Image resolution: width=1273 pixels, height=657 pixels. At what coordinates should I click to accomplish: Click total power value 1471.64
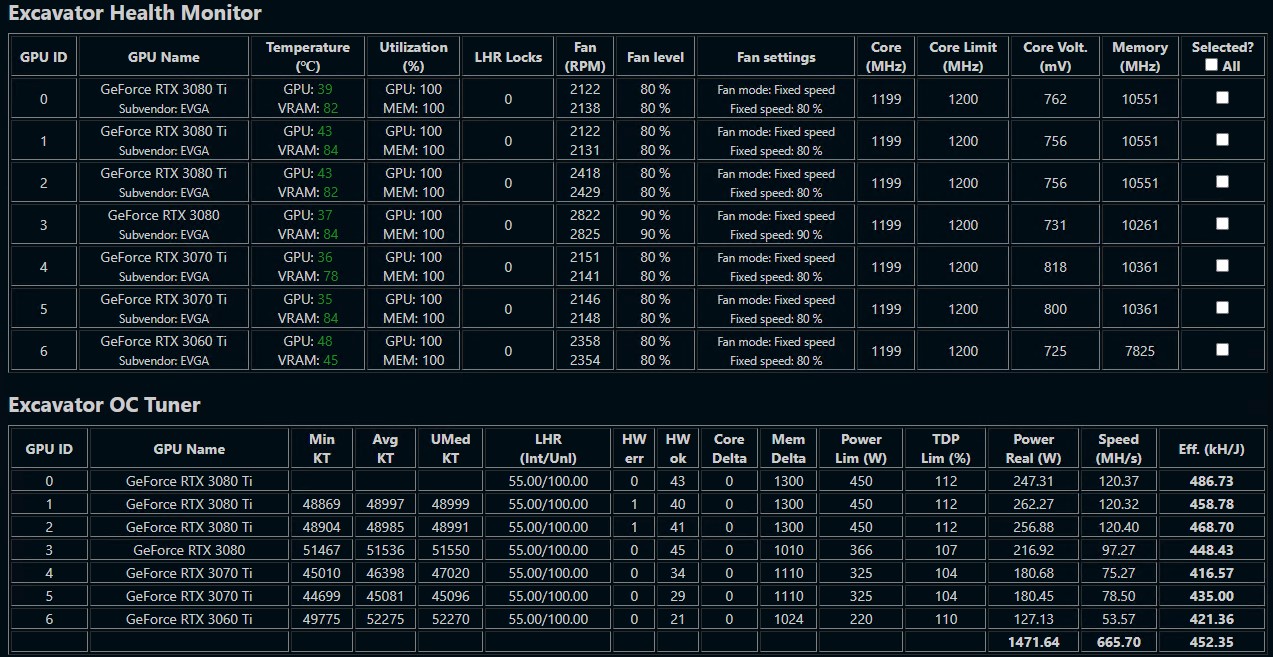(1034, 642)
